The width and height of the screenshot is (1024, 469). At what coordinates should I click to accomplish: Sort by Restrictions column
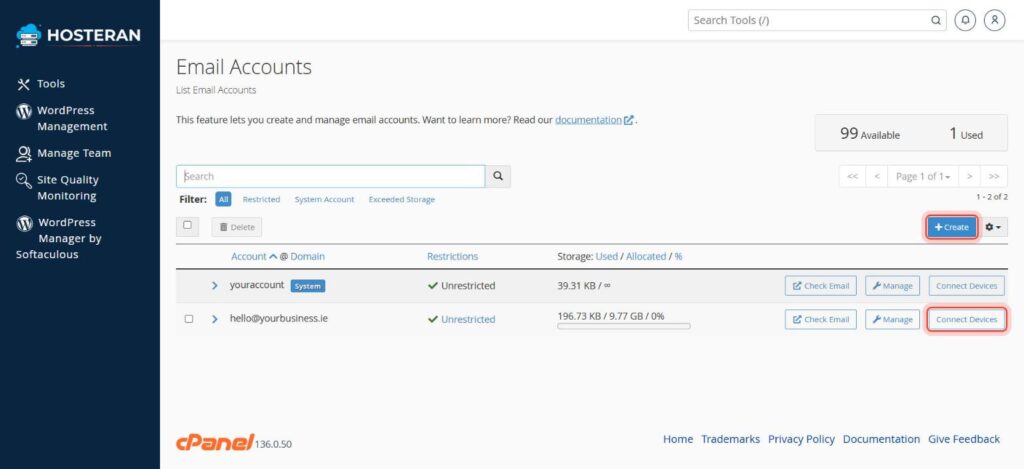(x=453, y=257)
